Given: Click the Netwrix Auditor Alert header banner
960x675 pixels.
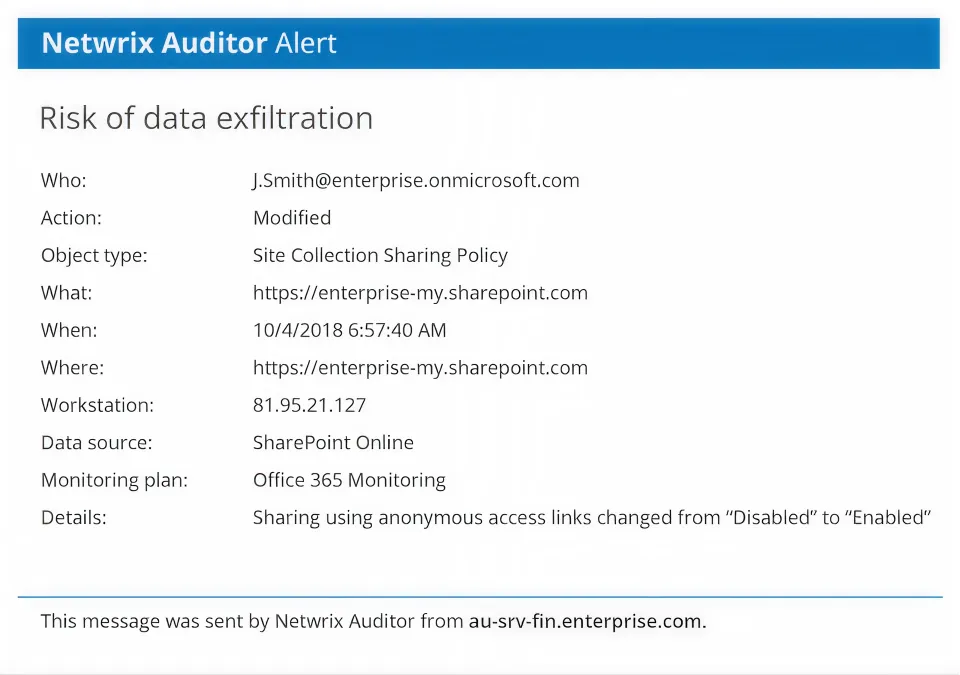Looking at the screenshot, I should [478, 43].
